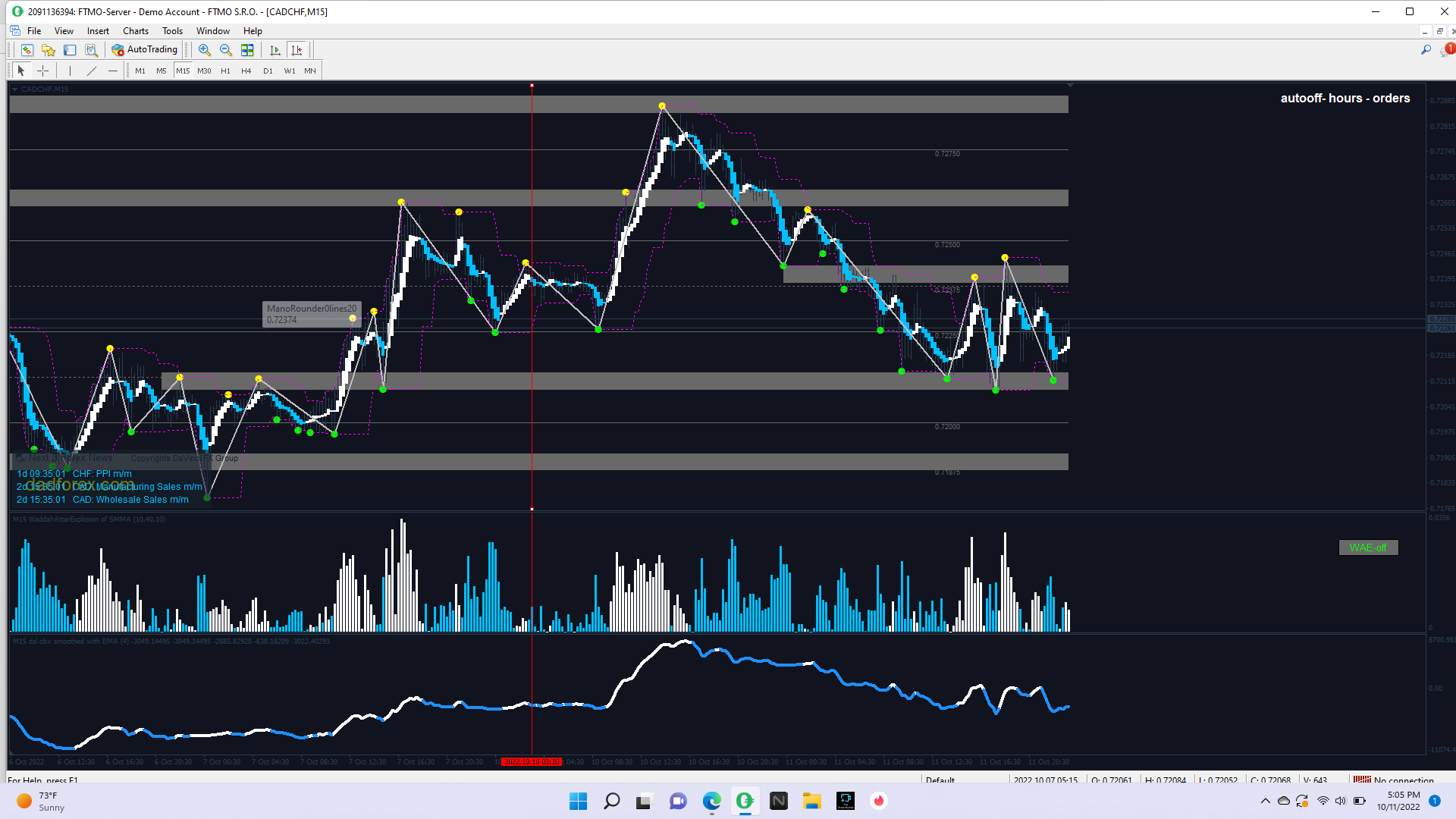Viewport: 1456px width, 819px height.
Task: Open the Insert menu
Action: coord(98,31)
